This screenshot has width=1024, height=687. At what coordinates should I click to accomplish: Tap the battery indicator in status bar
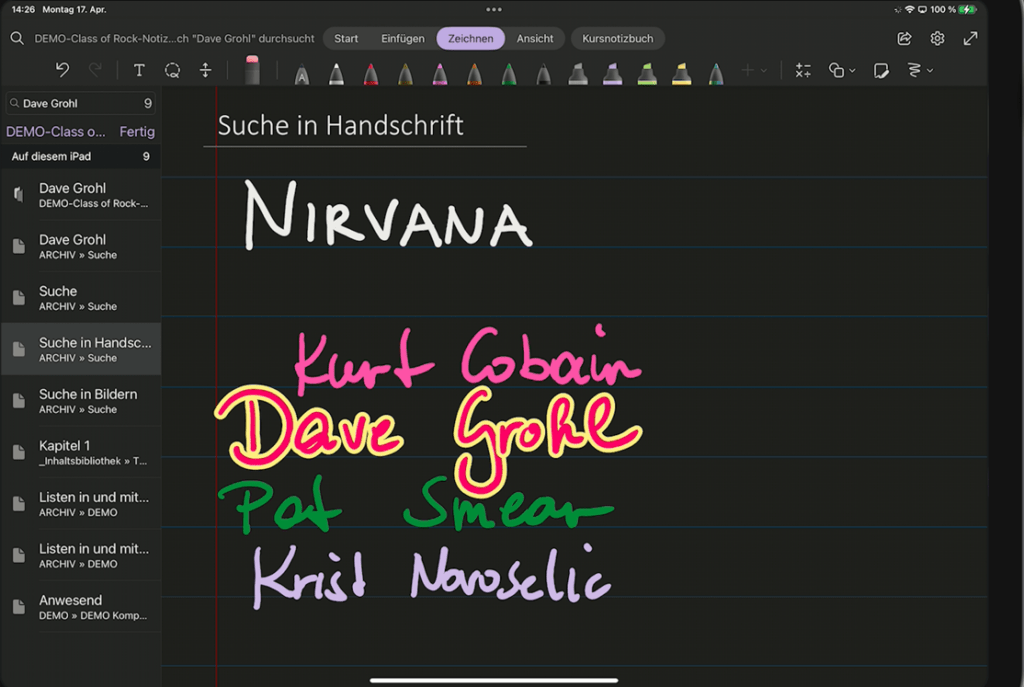[x=967, y=10]
